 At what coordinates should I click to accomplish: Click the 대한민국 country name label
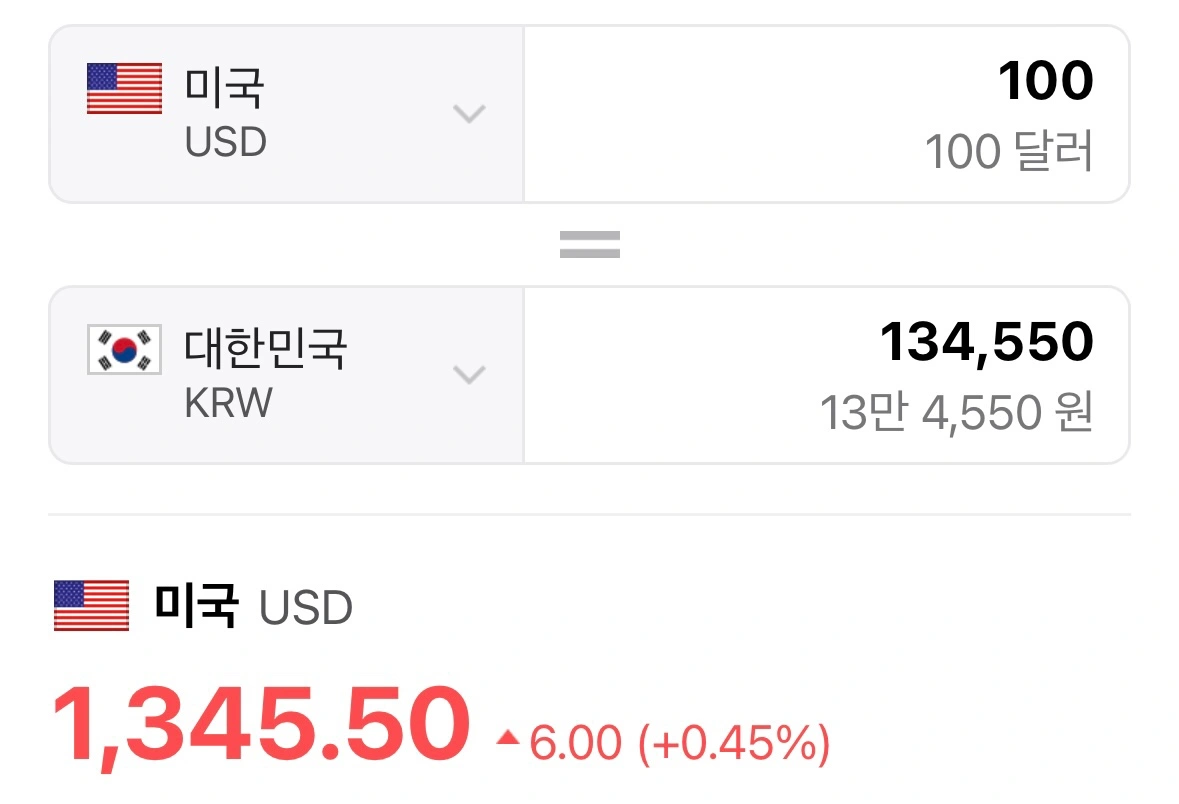coord(265,348)
